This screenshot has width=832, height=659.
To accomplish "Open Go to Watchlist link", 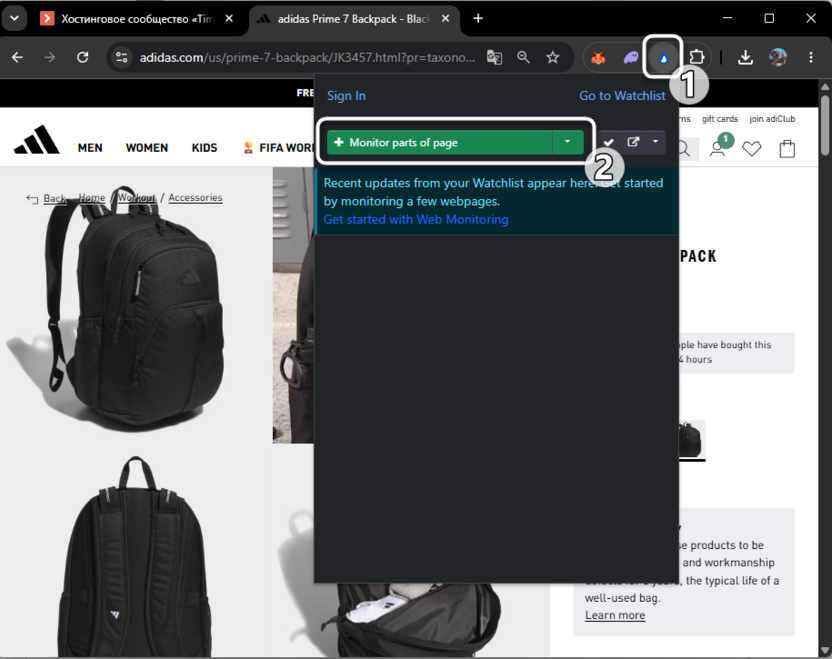I will coord(622,96).
